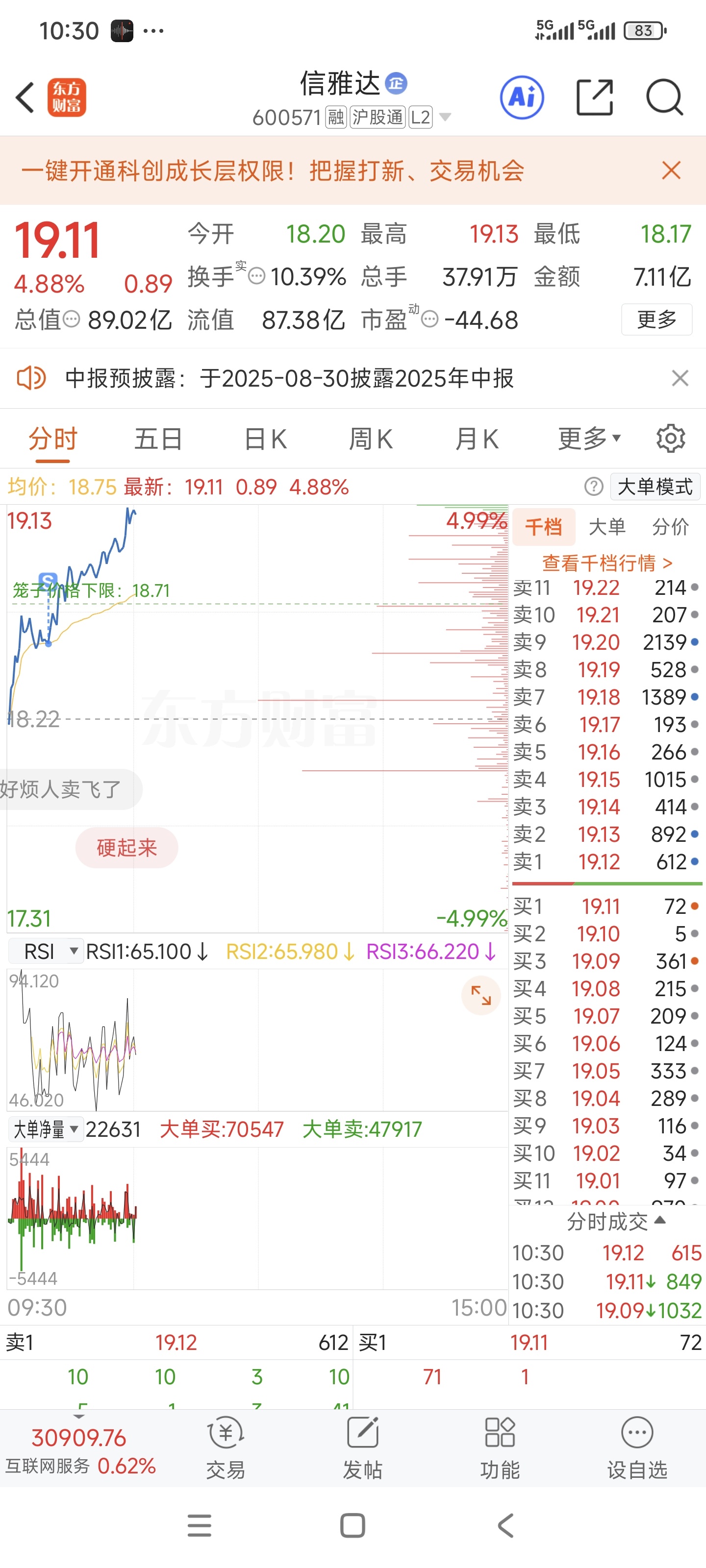The height and width of the screenshot is (1568, 706).
Task: Tap the help question mark icon
Action: tap(593, 487)
